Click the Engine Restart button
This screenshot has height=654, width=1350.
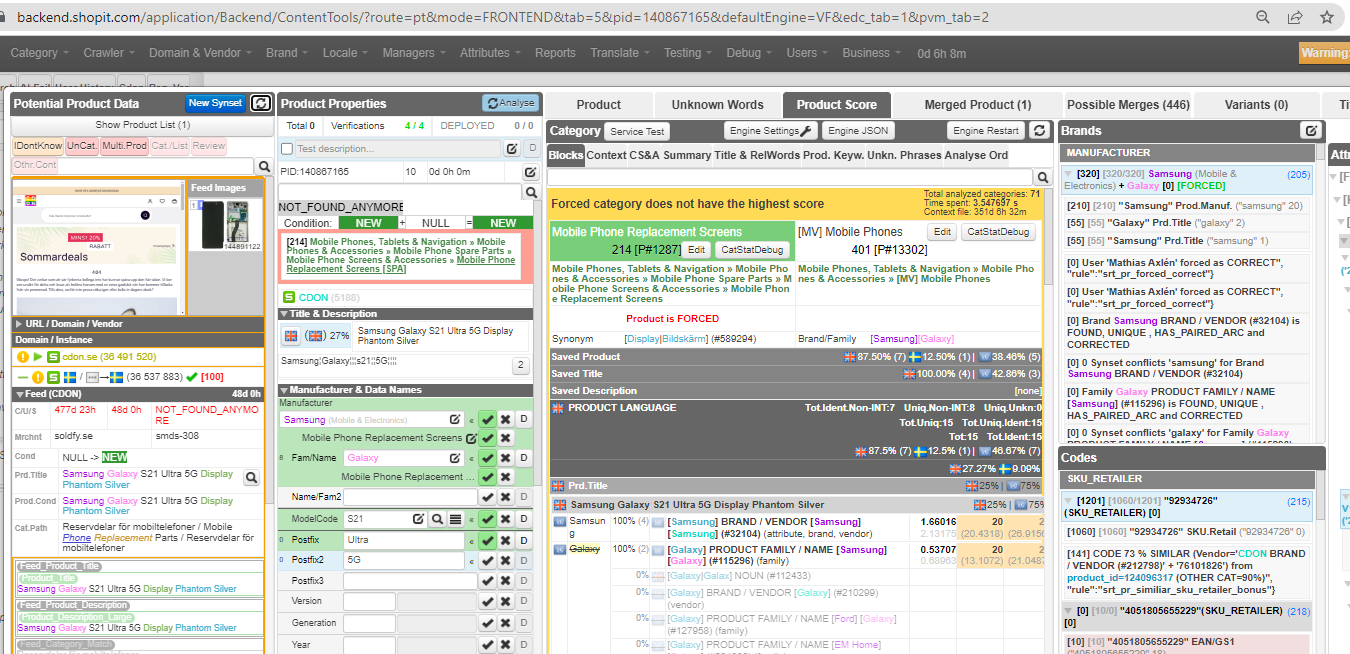point(986,131)
